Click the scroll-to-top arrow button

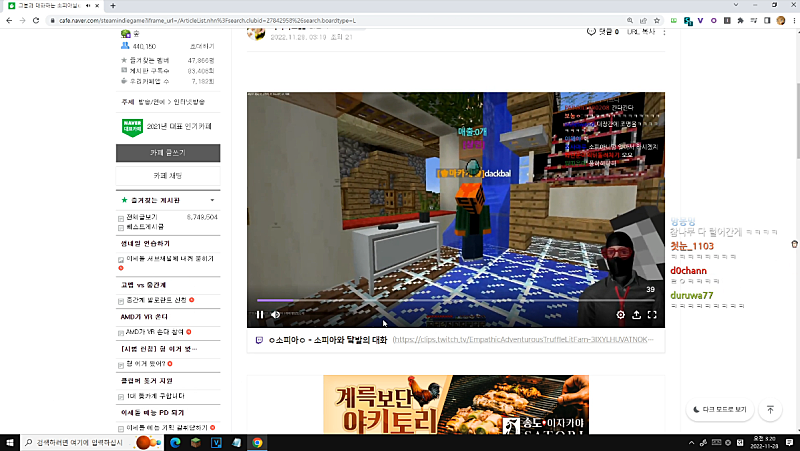tap(770, 410)
